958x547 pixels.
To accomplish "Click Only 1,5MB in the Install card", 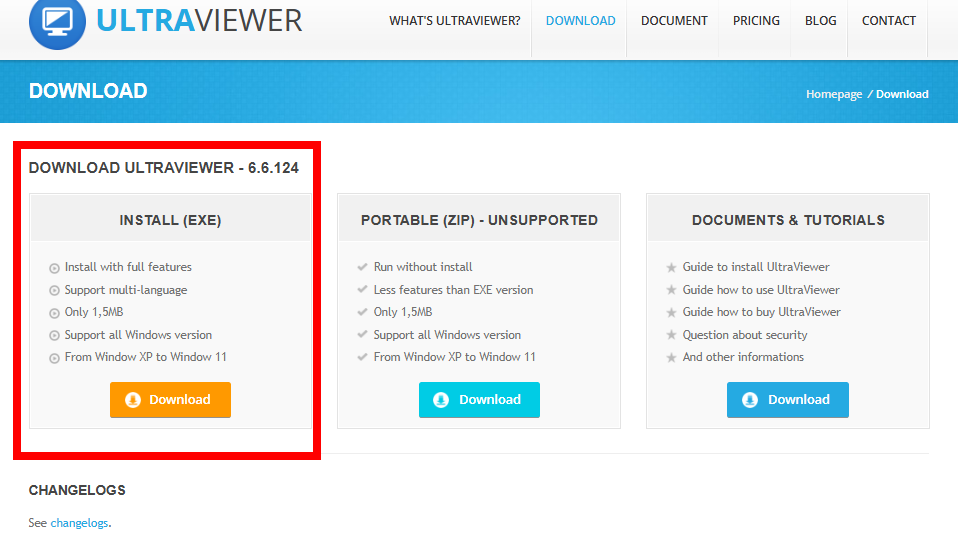I will click(x=94, y=312).
